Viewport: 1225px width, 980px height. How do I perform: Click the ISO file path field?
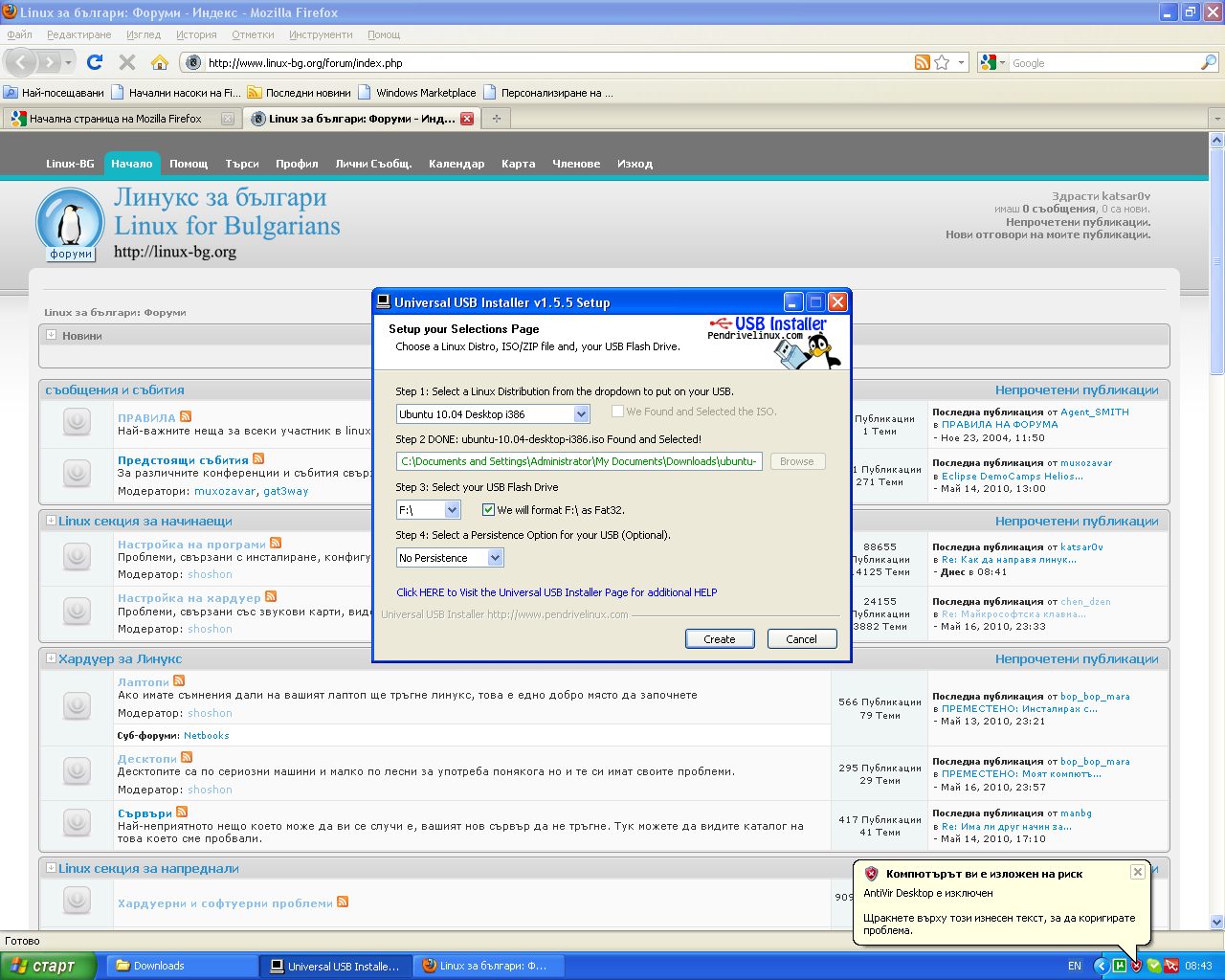pyautogui.click(x=579, y=461)
